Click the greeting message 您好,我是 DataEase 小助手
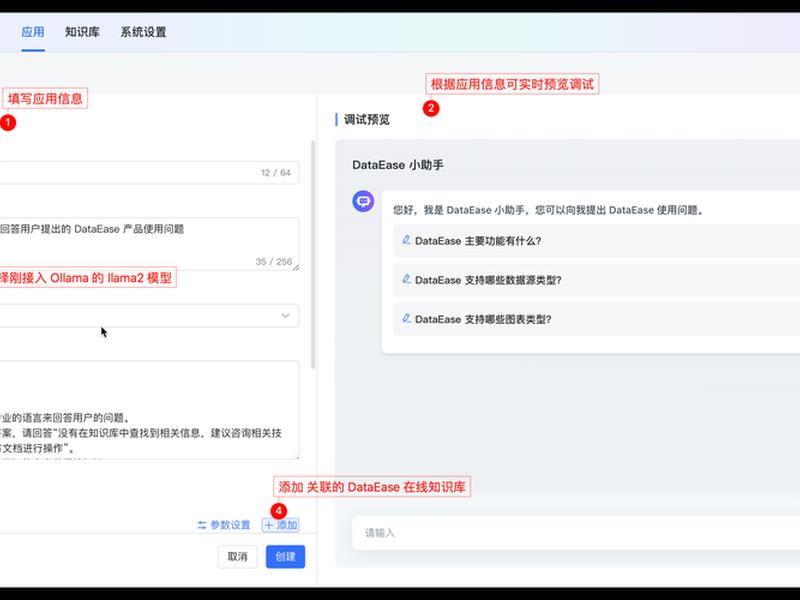800x600 pixels. 549,210
